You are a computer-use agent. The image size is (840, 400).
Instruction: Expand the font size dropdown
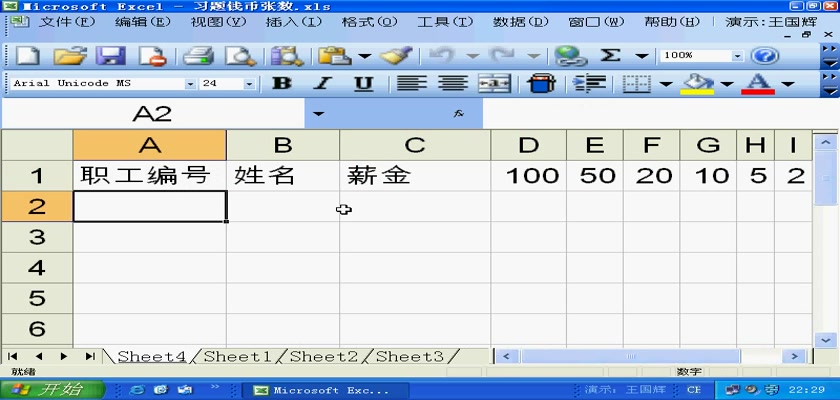point(249,84)
